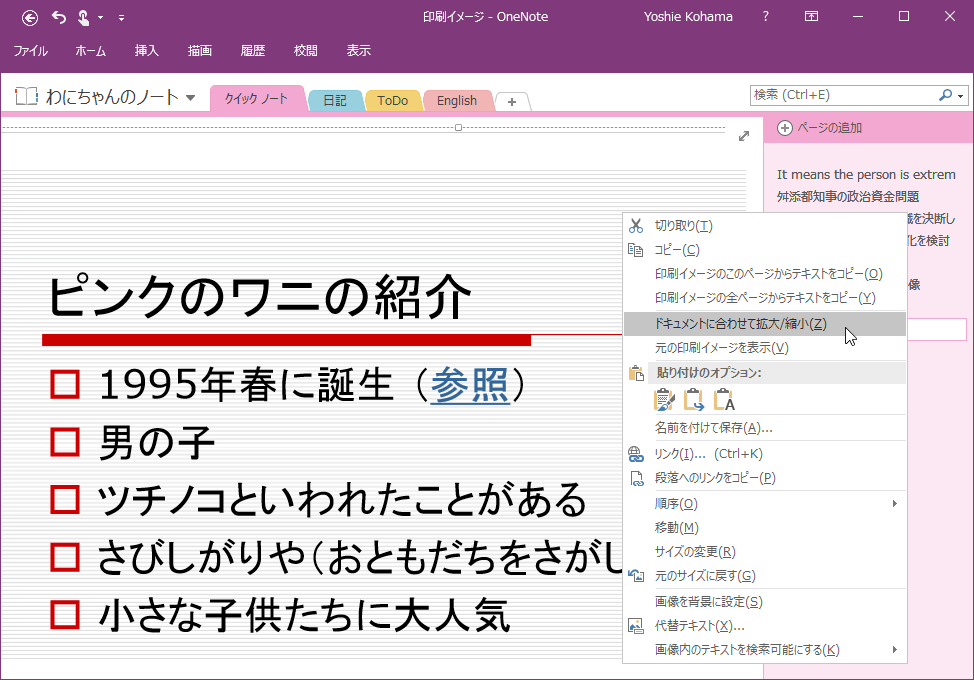Image resolution: width=974 pixels, height=680 pixels.
Task: Choose 移動(M) from context menu
Action: [x=764, y=528]
